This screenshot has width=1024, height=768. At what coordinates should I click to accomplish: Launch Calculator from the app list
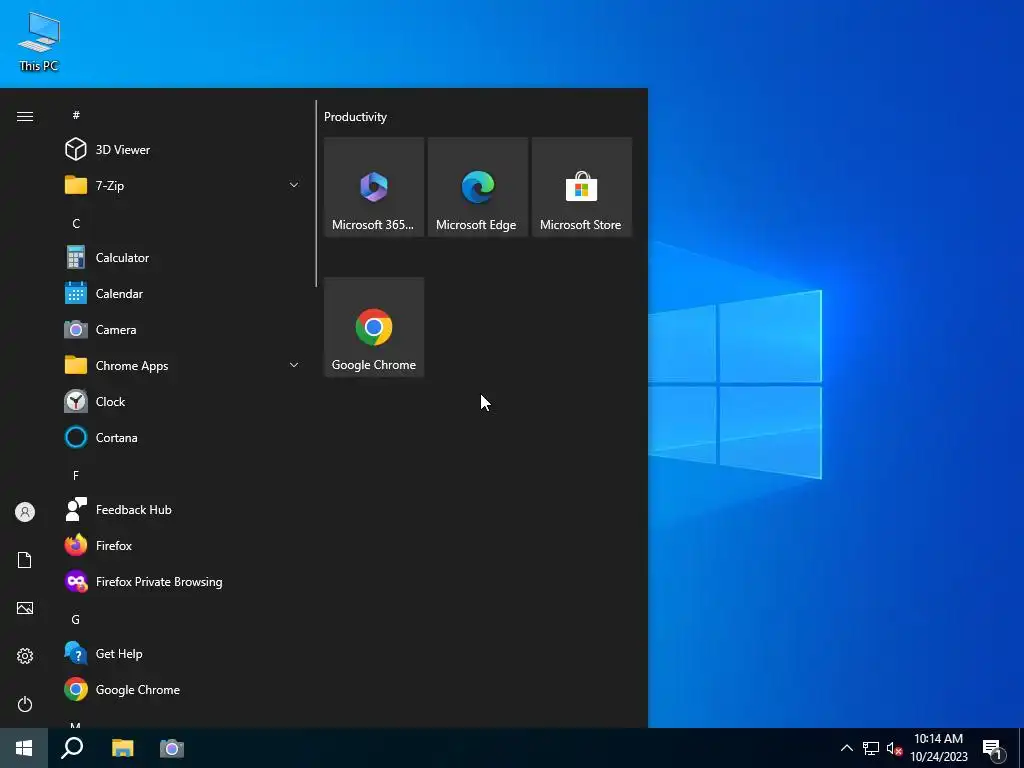tap(183, 257)
